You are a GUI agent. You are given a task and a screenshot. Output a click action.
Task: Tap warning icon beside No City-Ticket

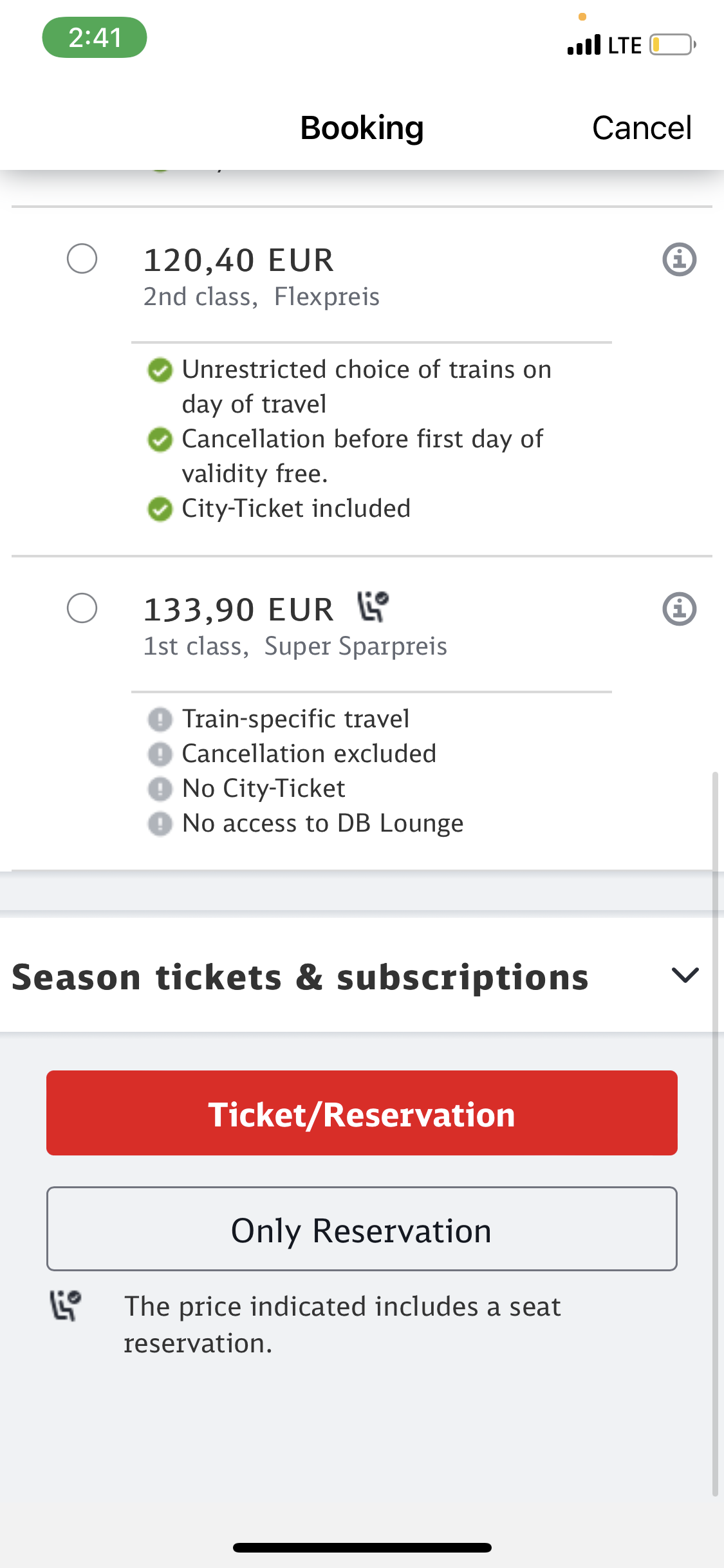click(x=160, y=789)
